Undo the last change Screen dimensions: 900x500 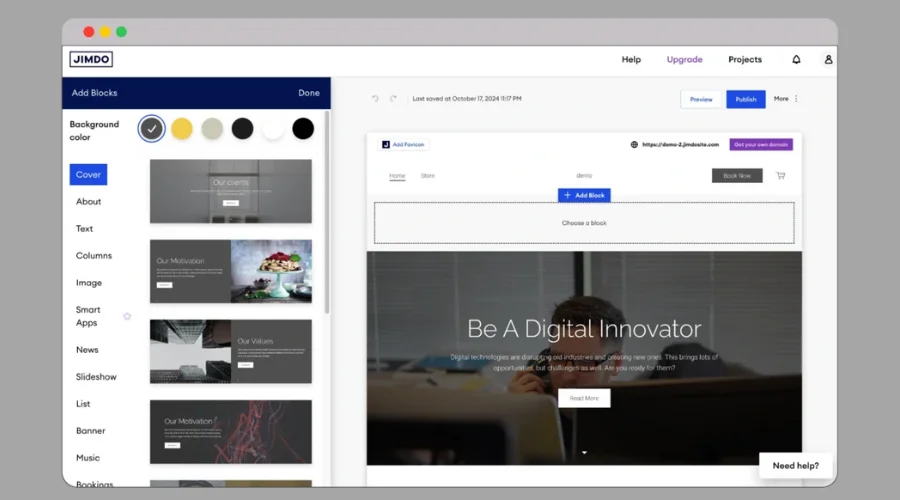tap(375, 99)
